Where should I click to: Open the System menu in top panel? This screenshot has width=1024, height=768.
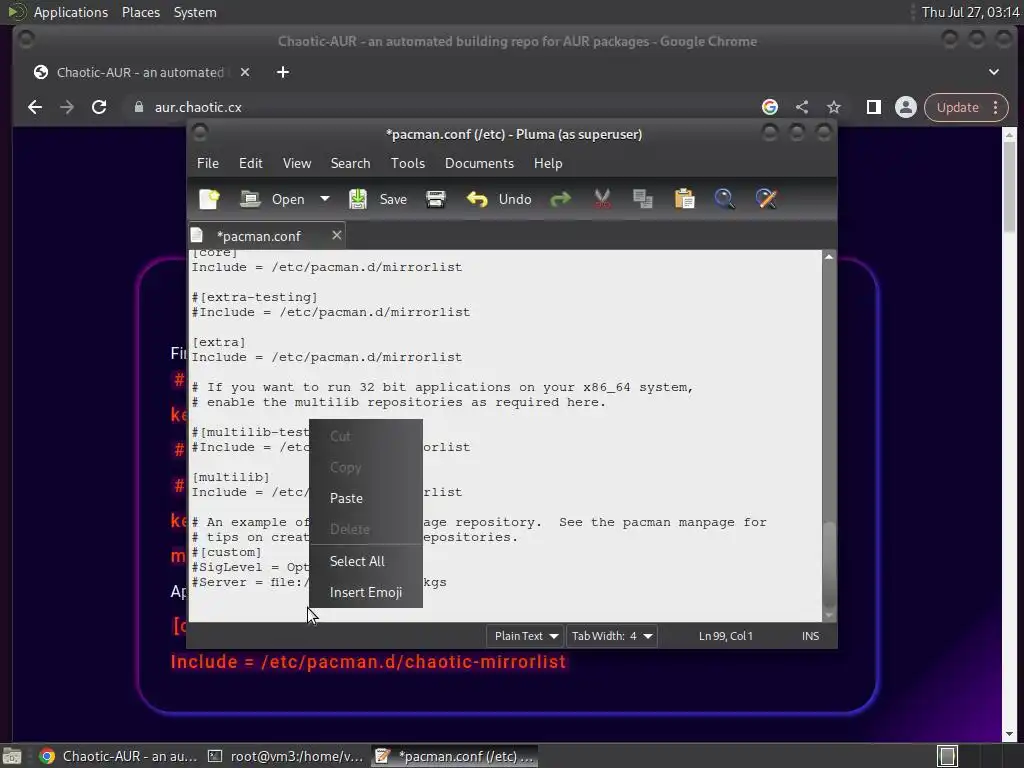195,12
